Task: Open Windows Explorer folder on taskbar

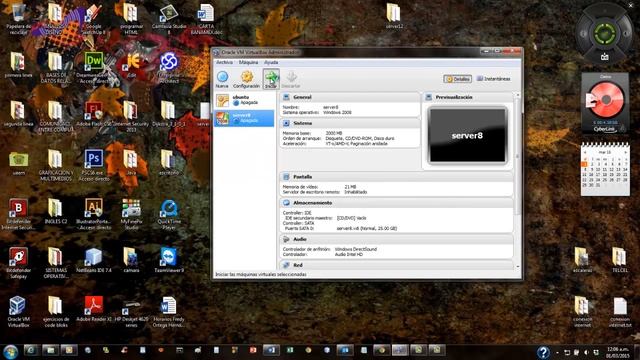Action: [x=50, y=350]
